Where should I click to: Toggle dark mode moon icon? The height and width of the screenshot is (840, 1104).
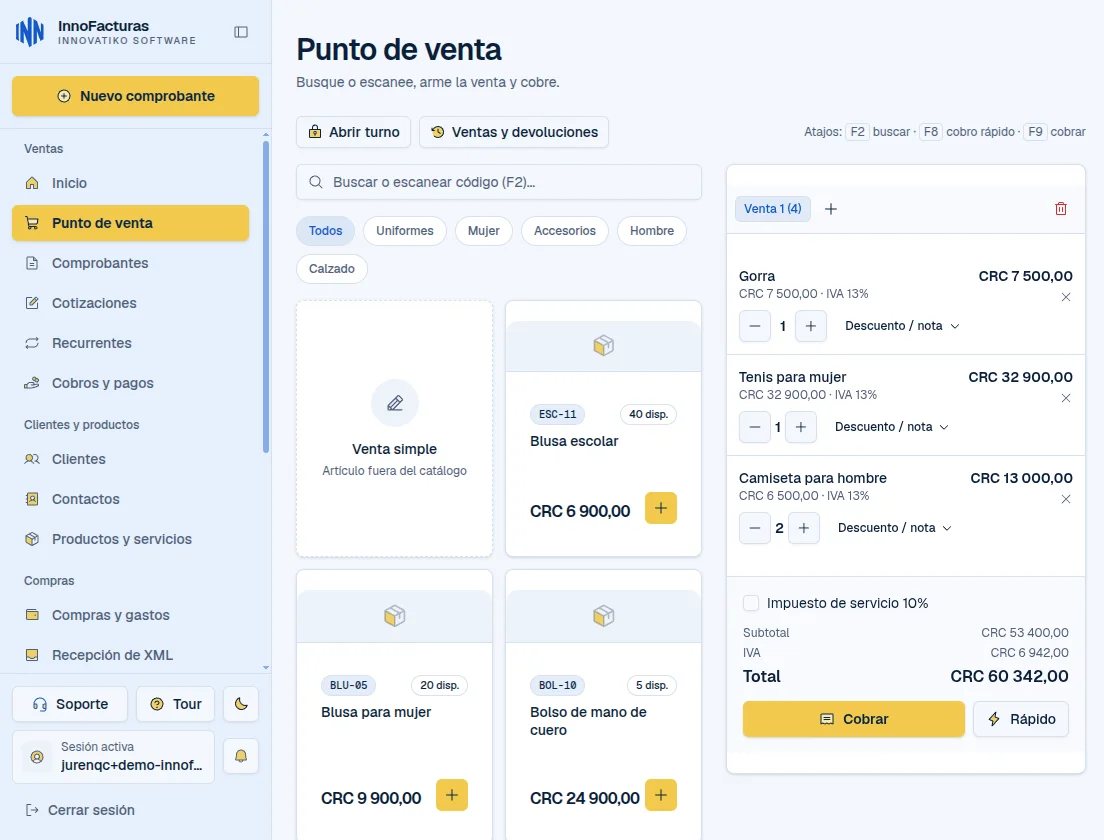(241, 704)
